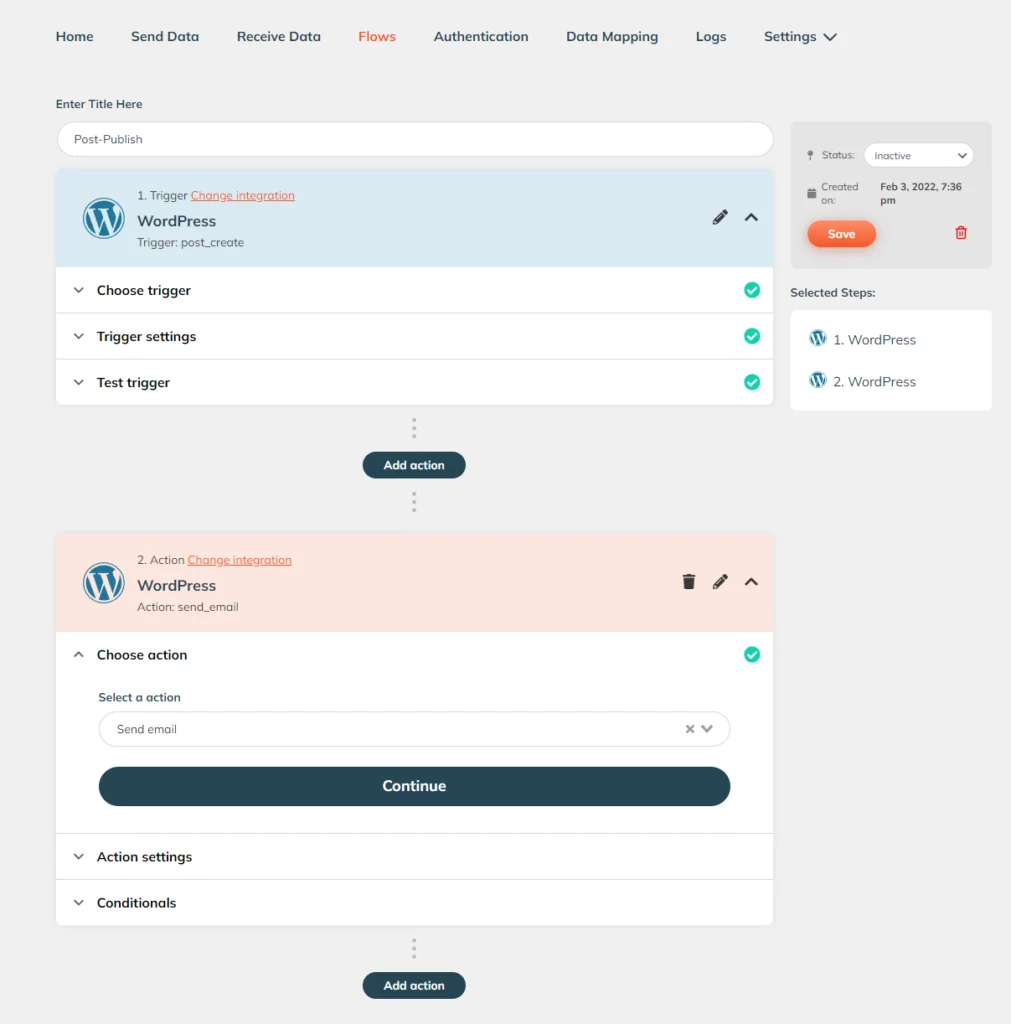Open the Settings menu

(x=800, y=37)
